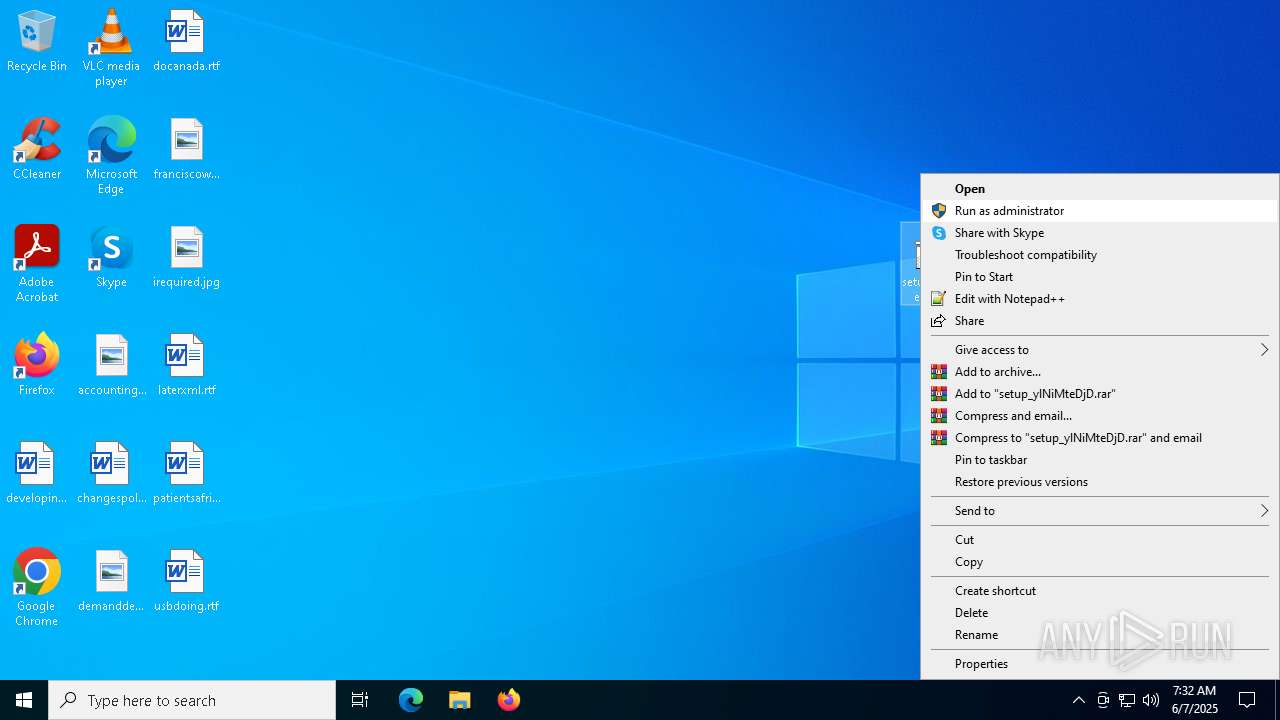Click the taskbar search box

coord(192,700)
